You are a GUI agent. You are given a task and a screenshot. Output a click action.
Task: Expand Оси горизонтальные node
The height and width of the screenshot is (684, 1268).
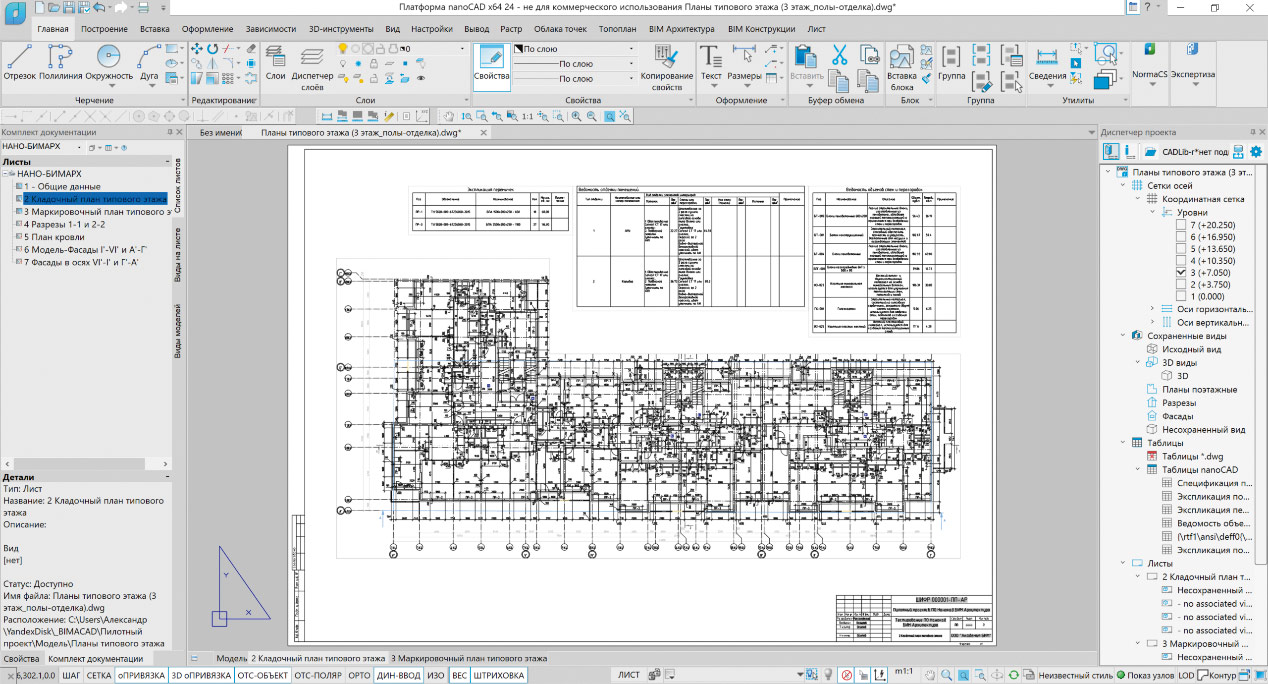pyautogui.click(x=1154, y=309)
